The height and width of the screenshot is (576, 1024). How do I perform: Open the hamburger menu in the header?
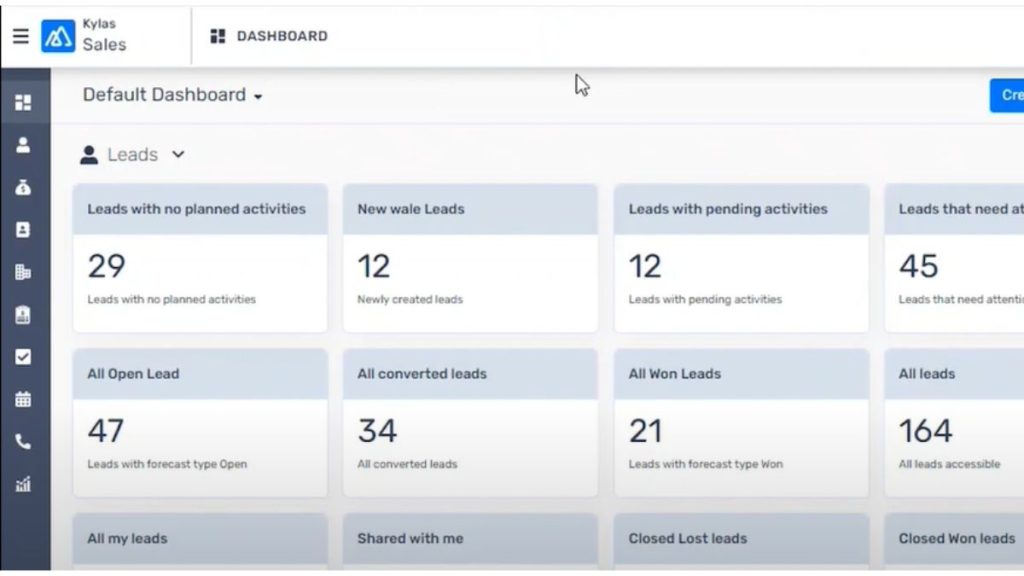(20, 36)
